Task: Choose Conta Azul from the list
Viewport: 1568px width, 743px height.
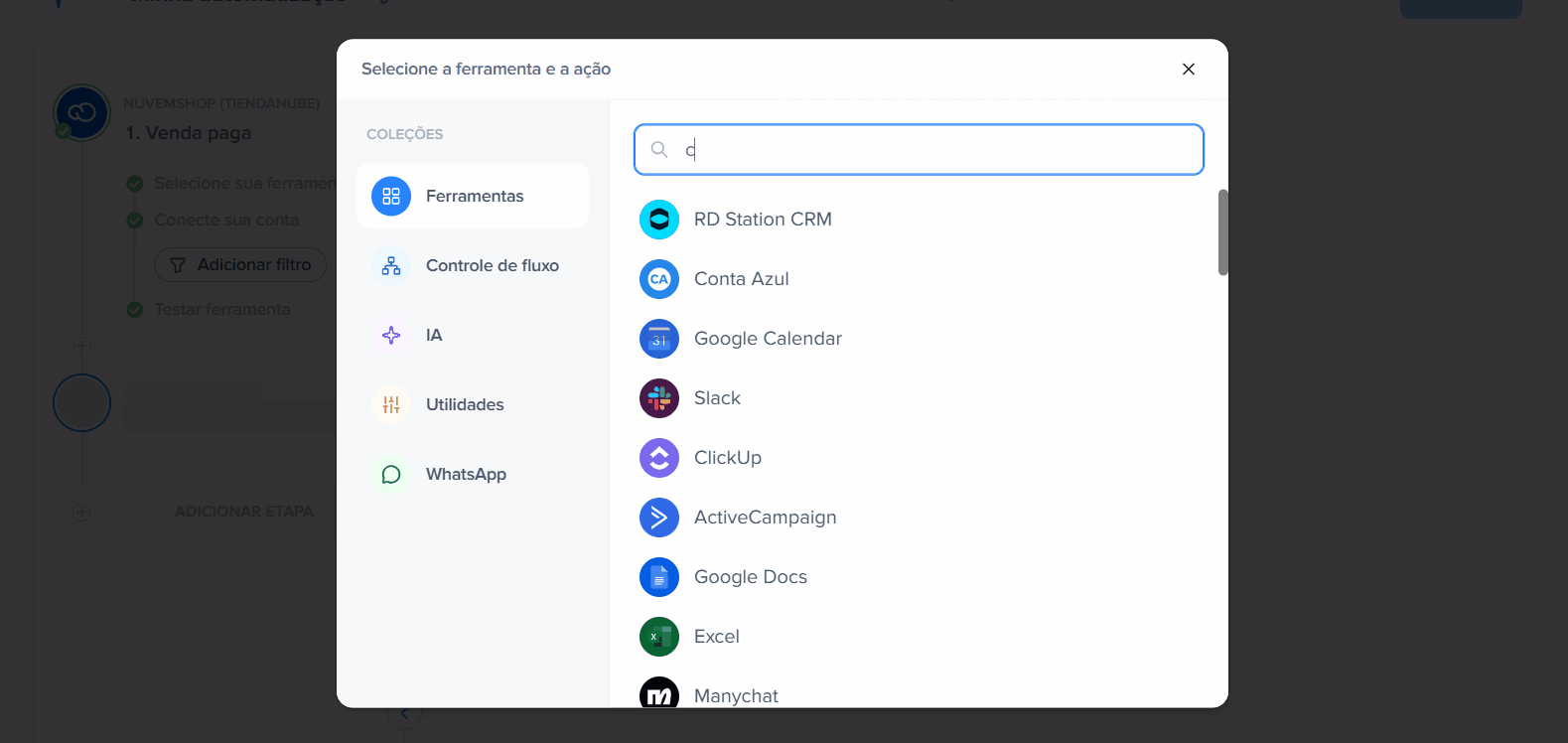Action: (919, 279)
